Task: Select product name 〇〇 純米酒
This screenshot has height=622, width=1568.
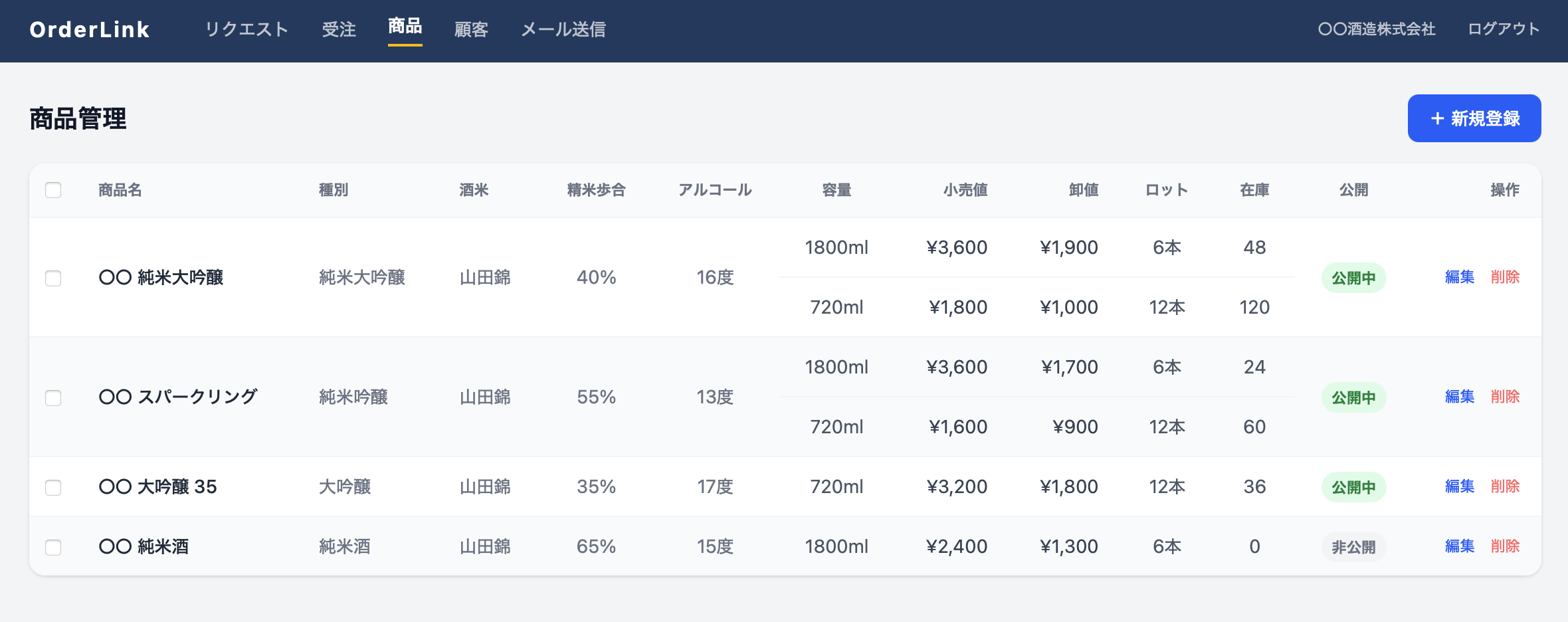Action: 144,546
